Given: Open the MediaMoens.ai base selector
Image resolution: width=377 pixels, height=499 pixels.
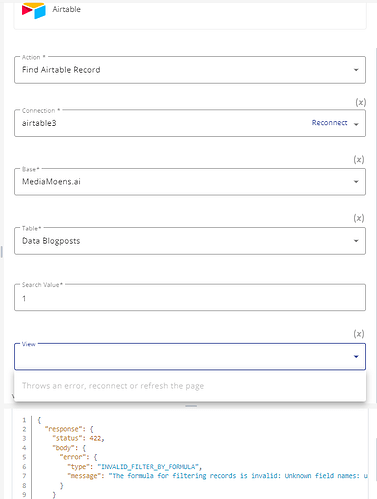Looking at the screenshot, I should 190,182.
